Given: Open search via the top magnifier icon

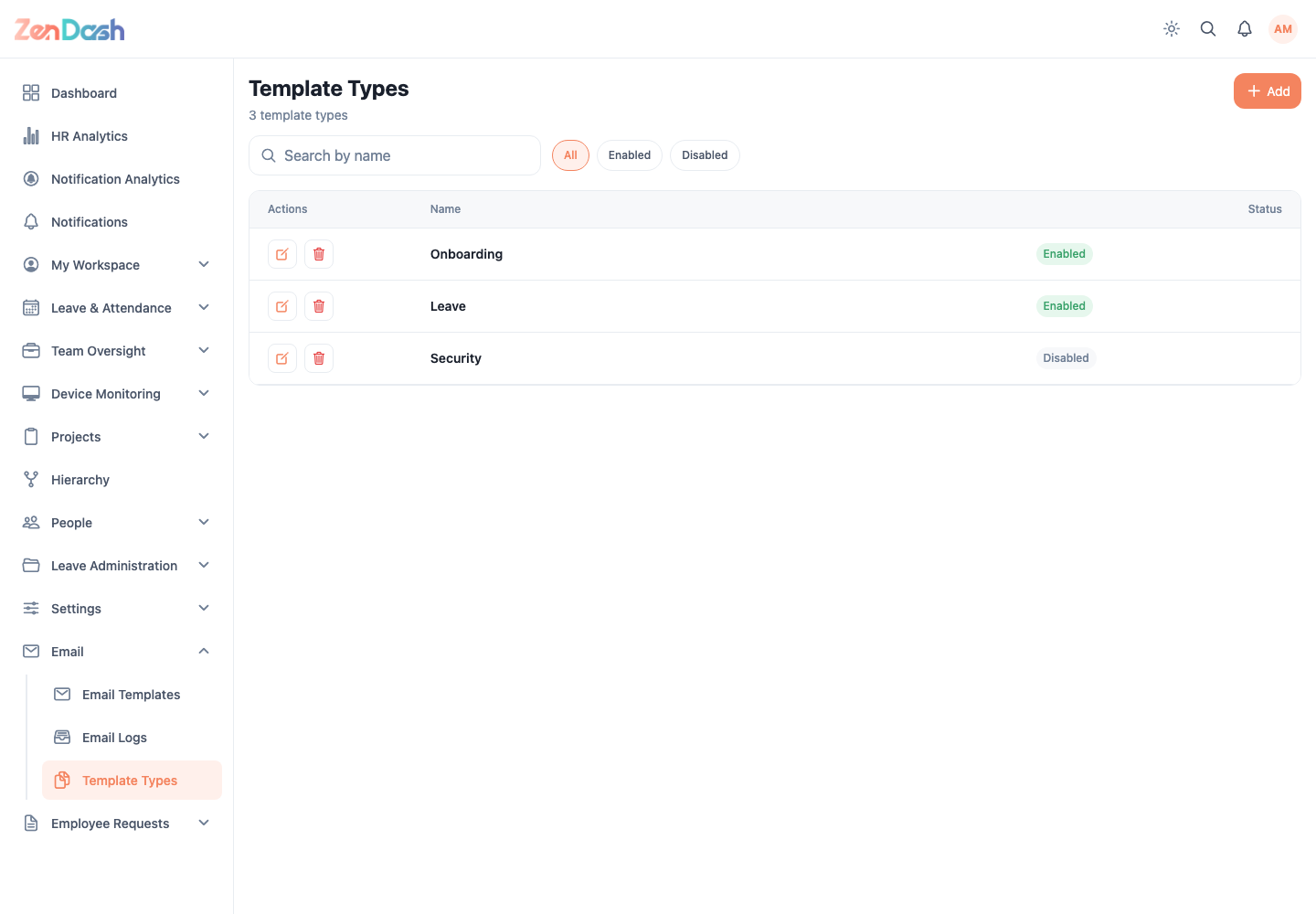Looking at the screenshot, I should (1208, 29).
